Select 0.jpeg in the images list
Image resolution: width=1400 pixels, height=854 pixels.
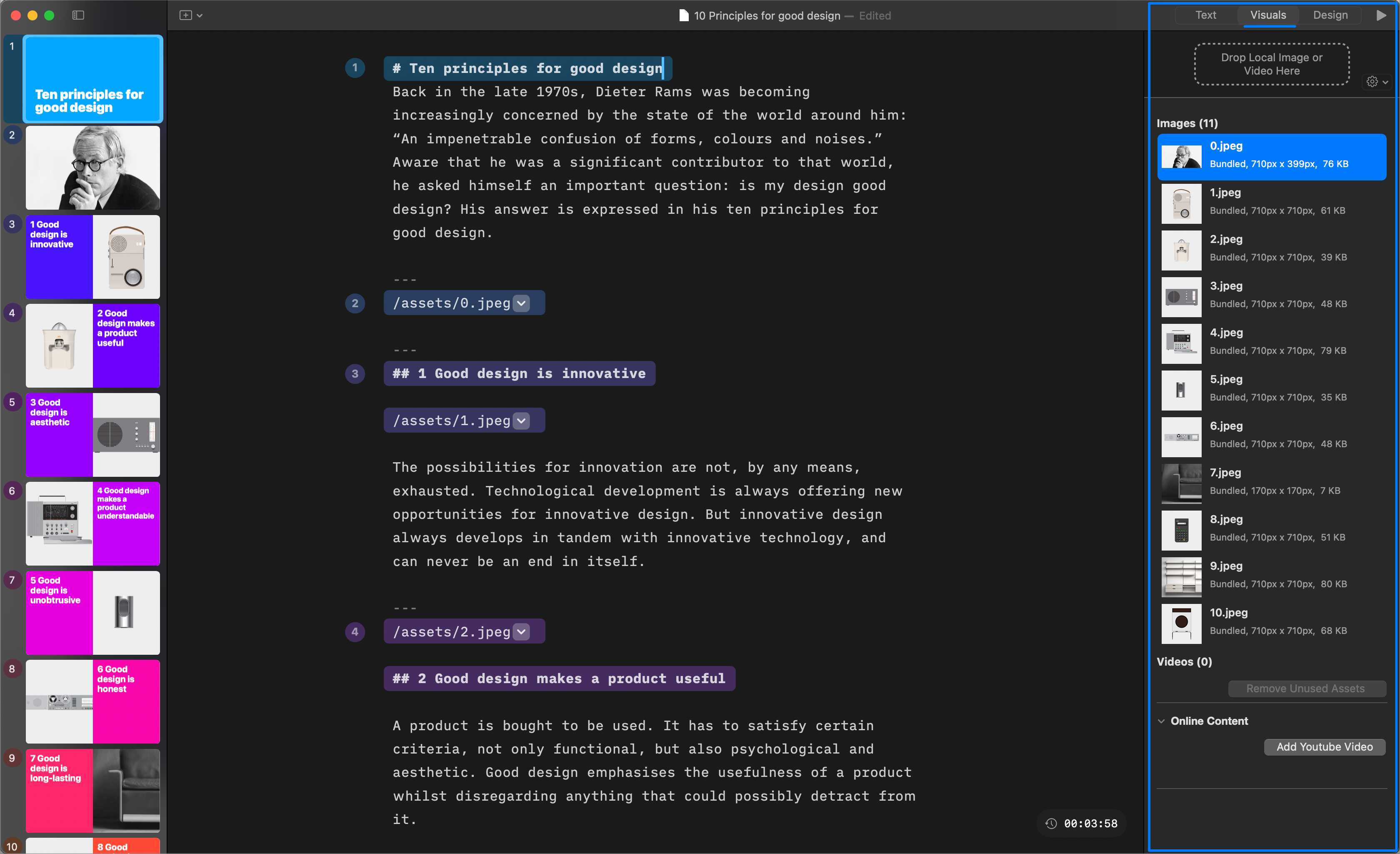point(1272,157)
